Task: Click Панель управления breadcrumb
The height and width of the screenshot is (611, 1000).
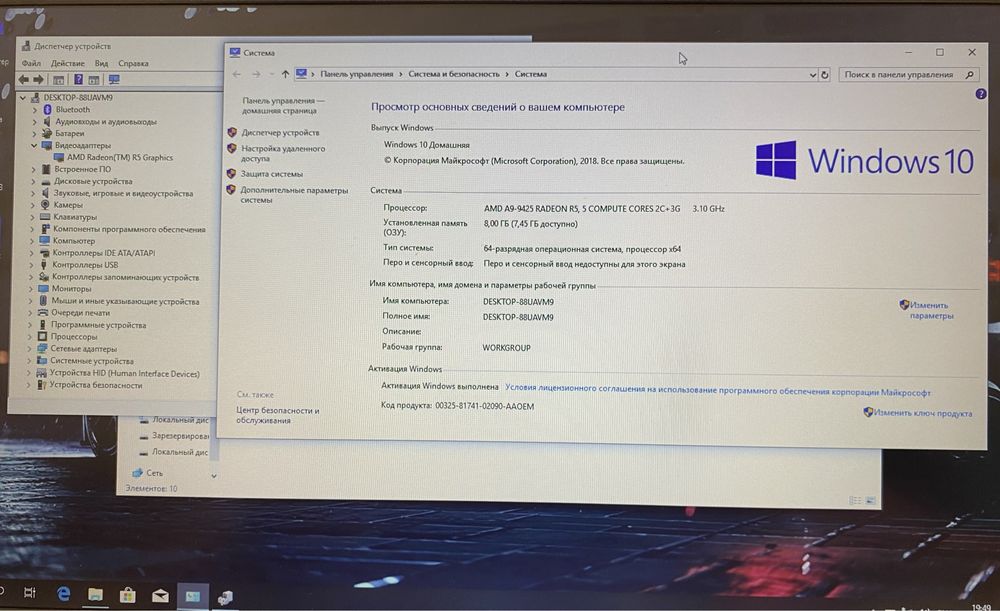Action: 357,74
